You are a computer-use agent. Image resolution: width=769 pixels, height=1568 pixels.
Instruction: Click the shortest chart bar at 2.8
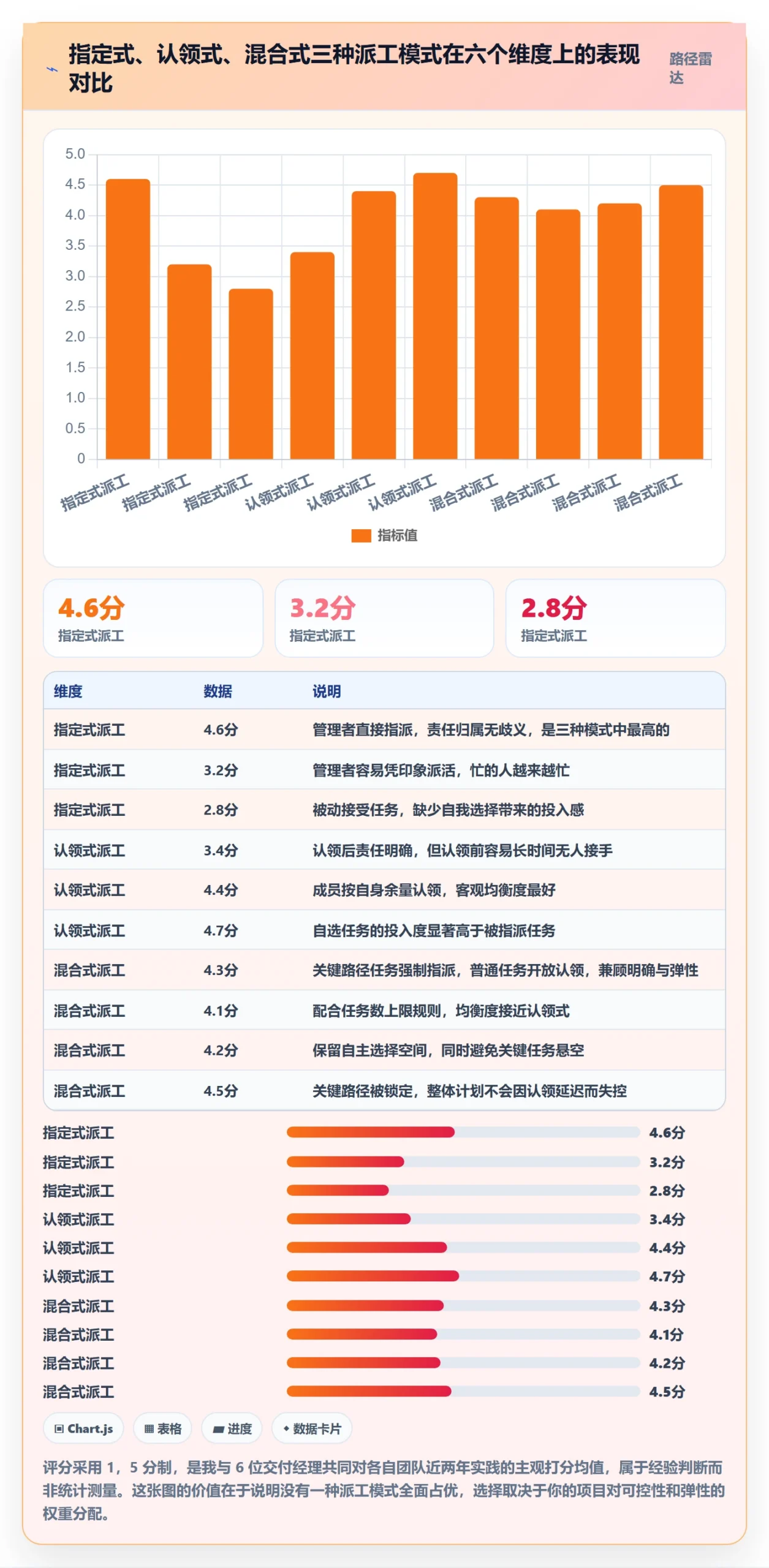[x=251, y=374]
